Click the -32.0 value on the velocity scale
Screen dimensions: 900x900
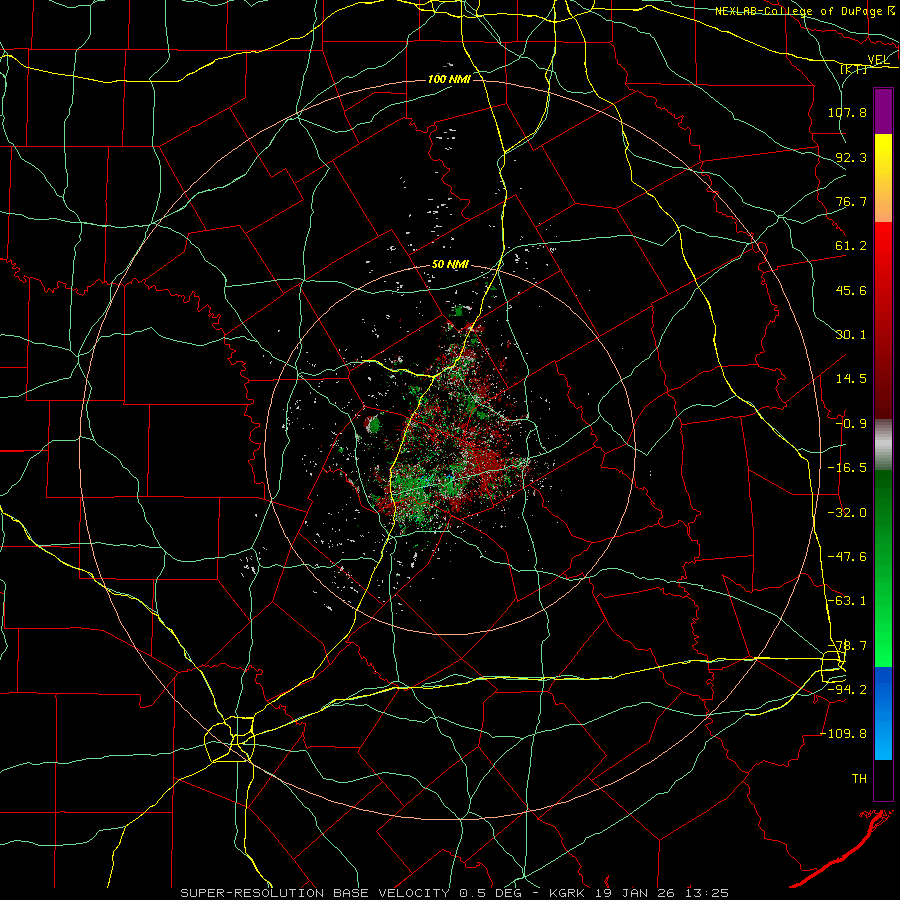click(x=847, y=513)
